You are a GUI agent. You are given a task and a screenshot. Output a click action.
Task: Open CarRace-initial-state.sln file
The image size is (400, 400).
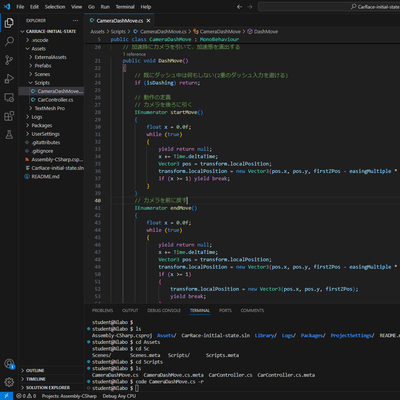[x=51, y=168]
